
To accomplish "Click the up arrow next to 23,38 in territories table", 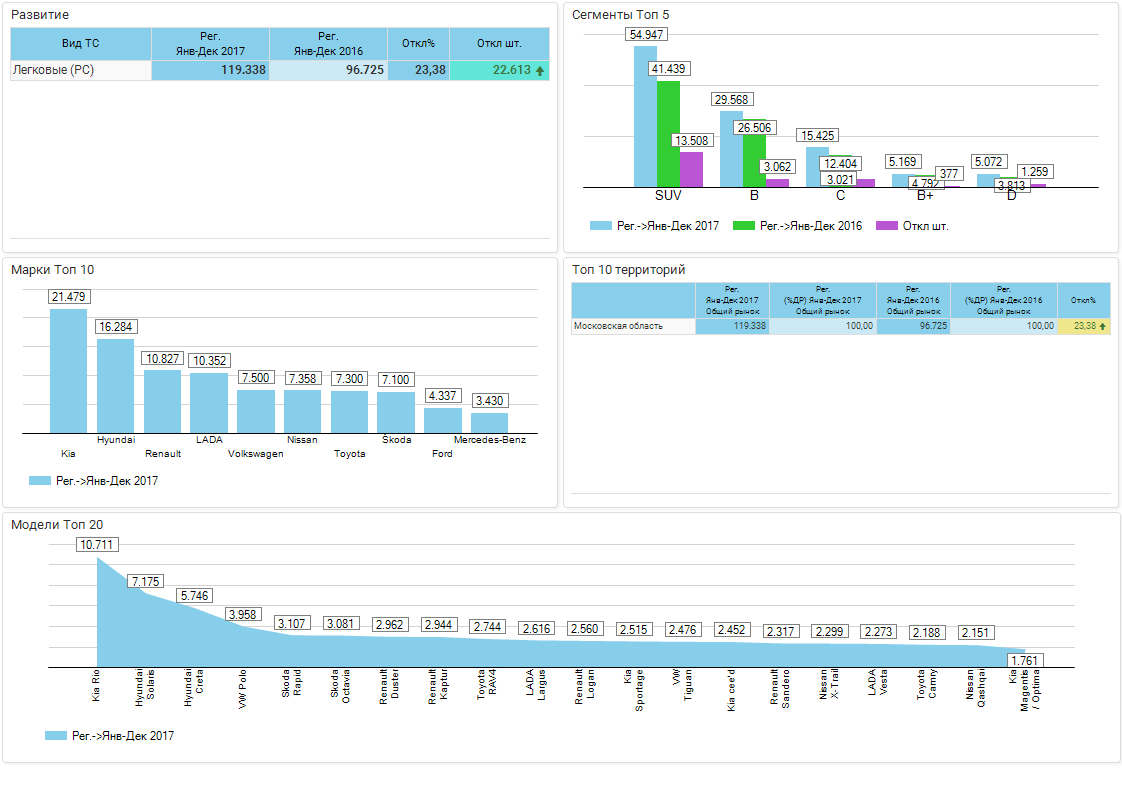I will coord(1102,326).
